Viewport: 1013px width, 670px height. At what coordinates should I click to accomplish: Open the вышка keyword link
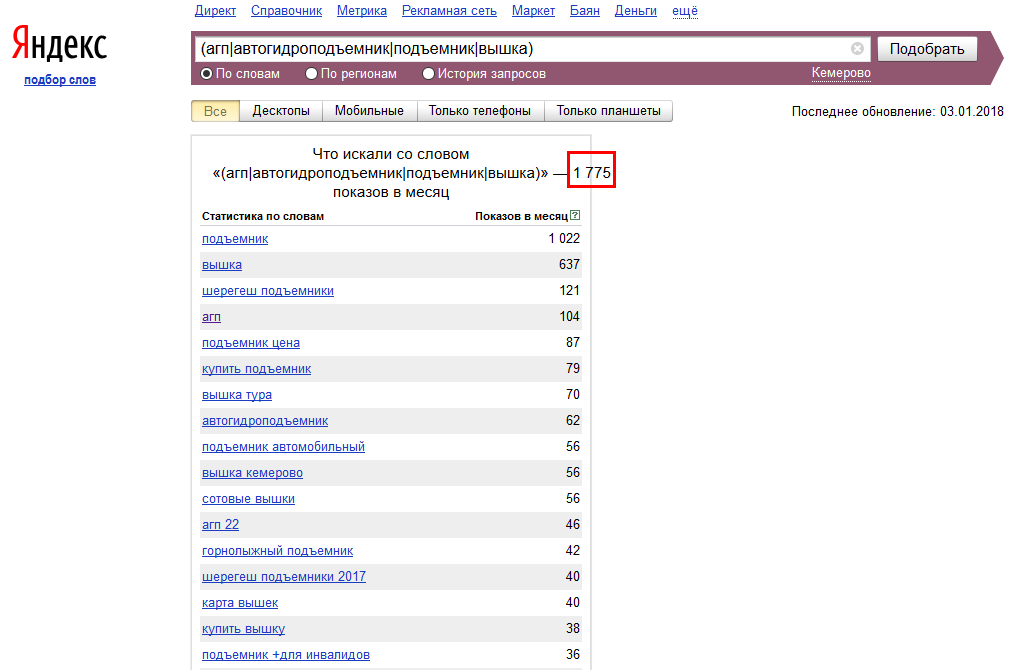222,265
